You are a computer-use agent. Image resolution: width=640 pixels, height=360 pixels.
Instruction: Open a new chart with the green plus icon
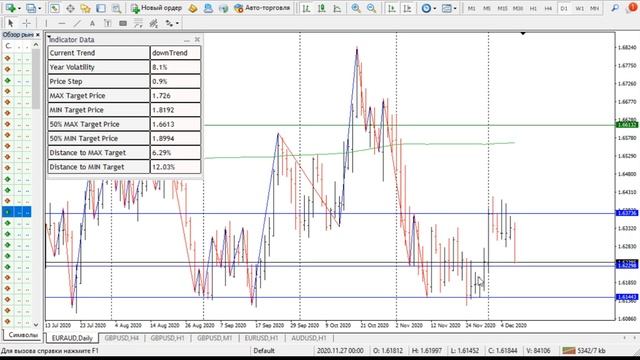tap(10, 8)
